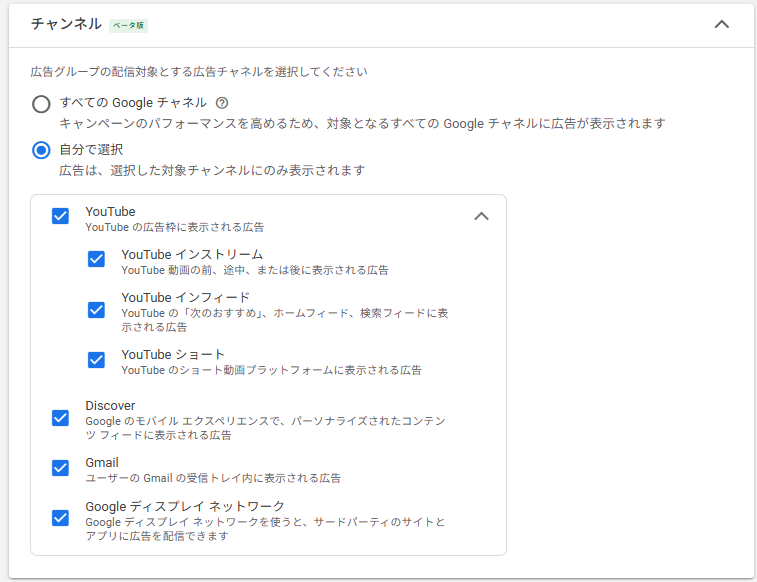Uncheck the Google ディスプレイ ネットワーク checkbox
This screenshot has width=757, height=582.
60,518
